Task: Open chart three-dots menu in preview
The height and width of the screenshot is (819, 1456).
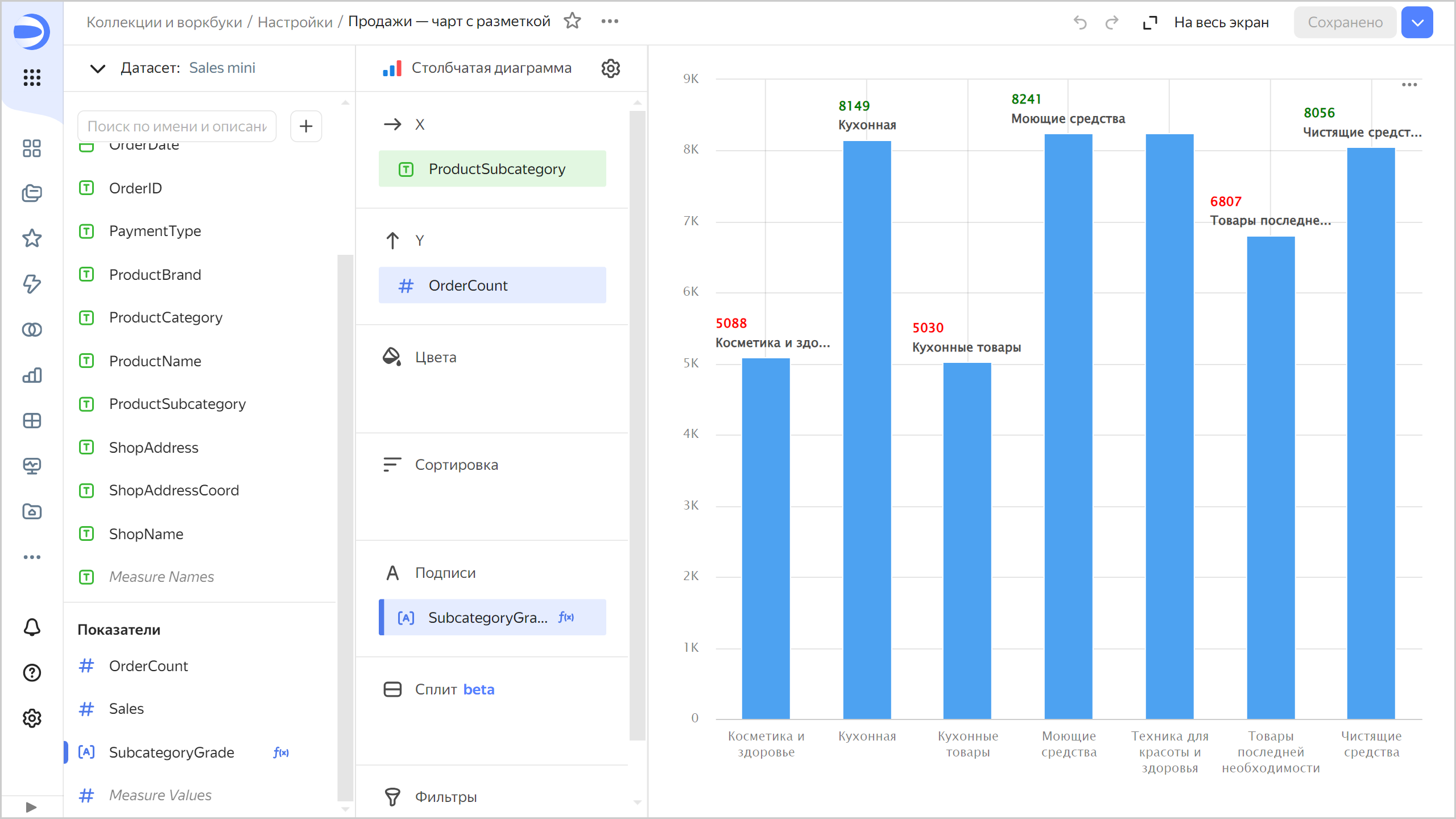Action: pyautogui.click(x=1409, y=85)
